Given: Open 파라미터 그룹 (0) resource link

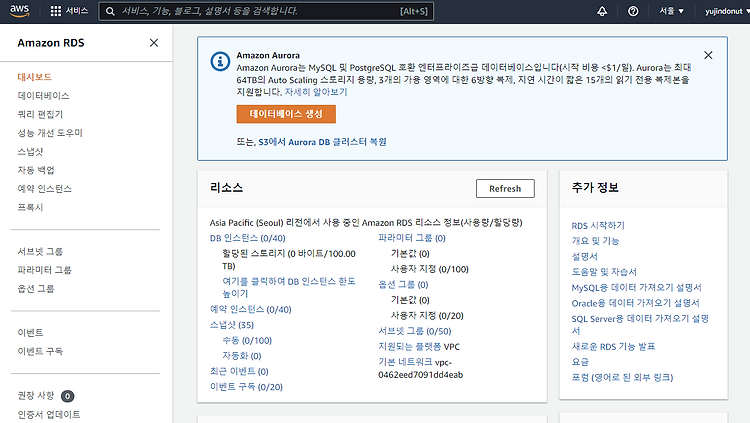Looking at the screenshot, I should tap(412, 238).
